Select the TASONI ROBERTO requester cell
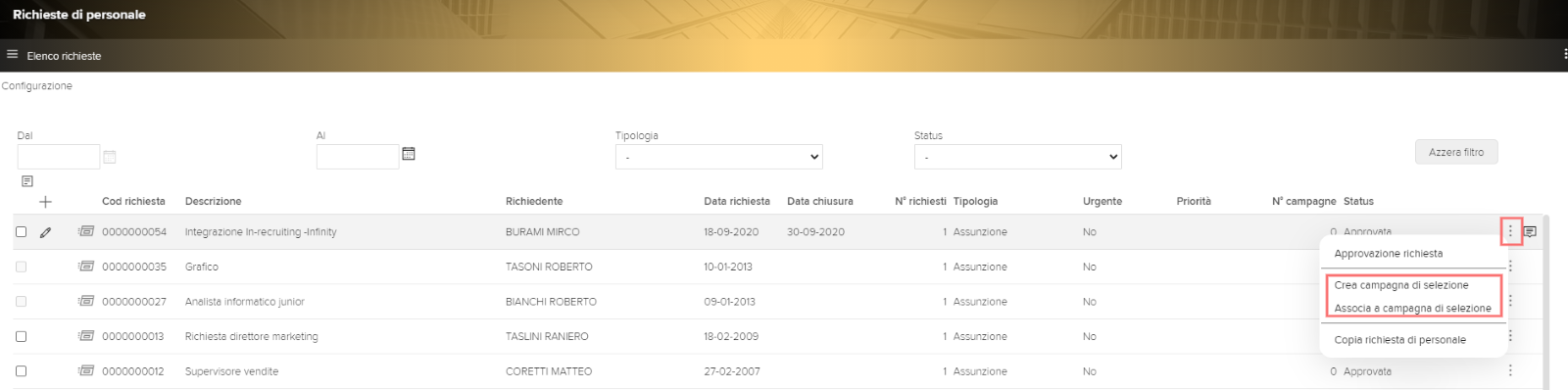1568x390 pixels. coord(549,267)
